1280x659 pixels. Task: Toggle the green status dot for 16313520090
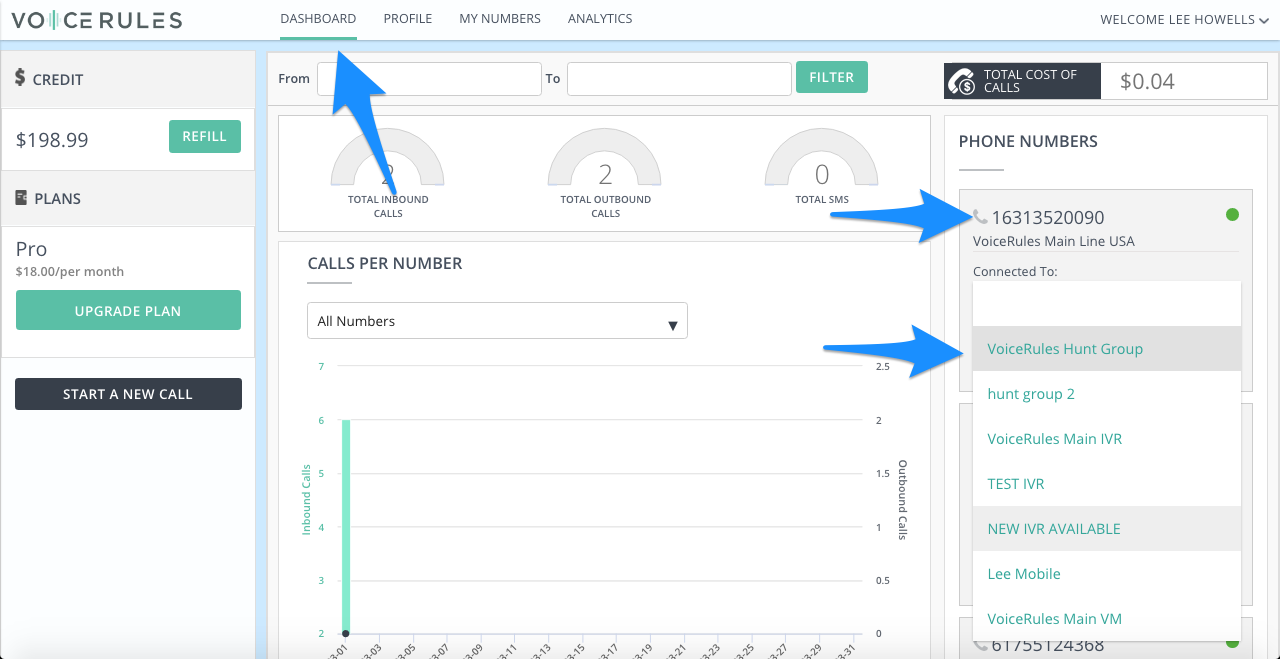(x=1233, y=213)
